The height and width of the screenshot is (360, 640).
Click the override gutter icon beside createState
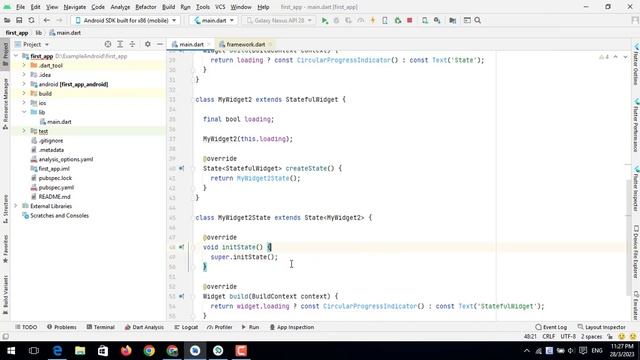[181, 168]
